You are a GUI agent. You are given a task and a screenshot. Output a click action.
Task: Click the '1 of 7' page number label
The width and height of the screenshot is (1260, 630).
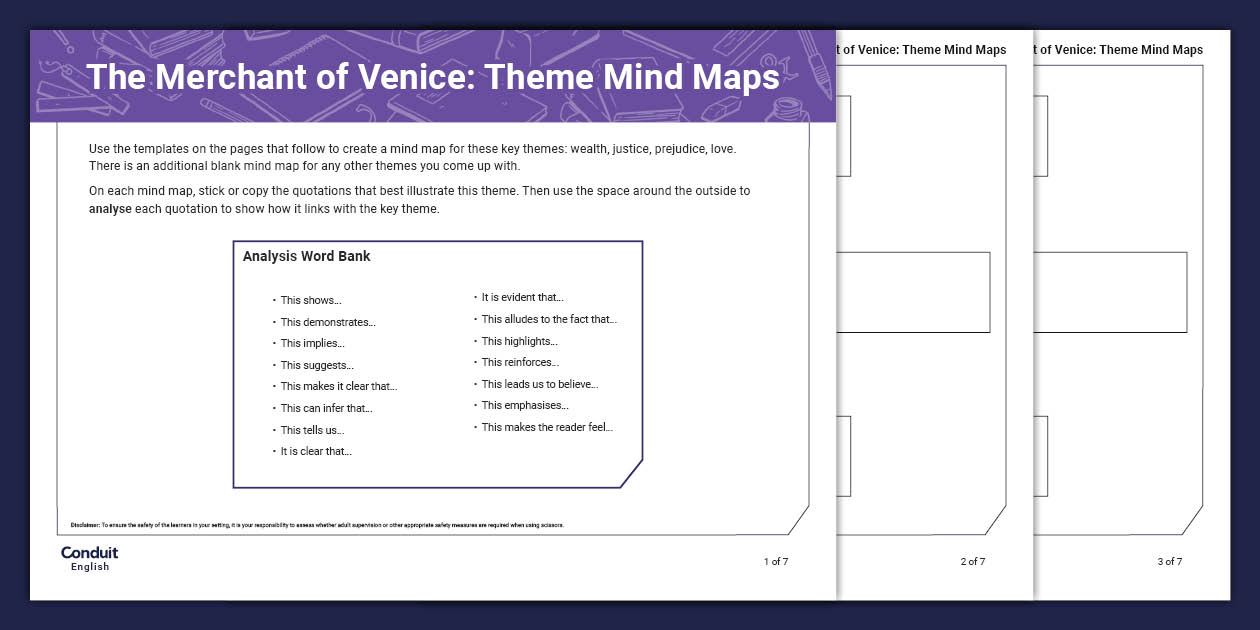pos(774,562)
